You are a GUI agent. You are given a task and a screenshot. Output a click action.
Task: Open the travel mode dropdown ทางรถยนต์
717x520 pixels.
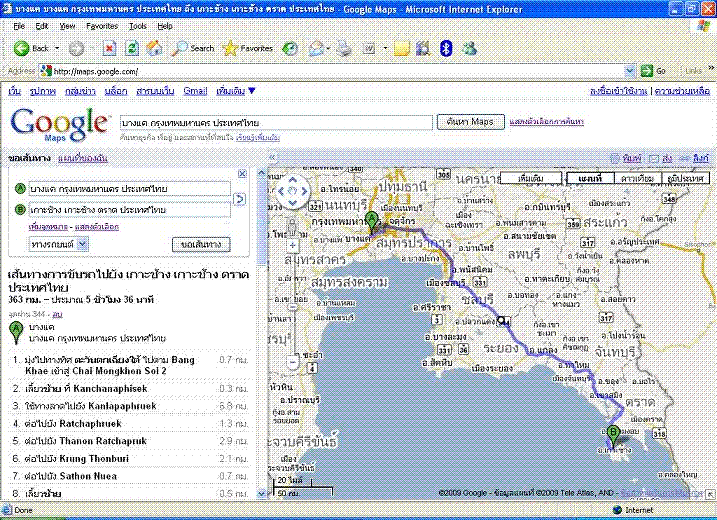59,244
